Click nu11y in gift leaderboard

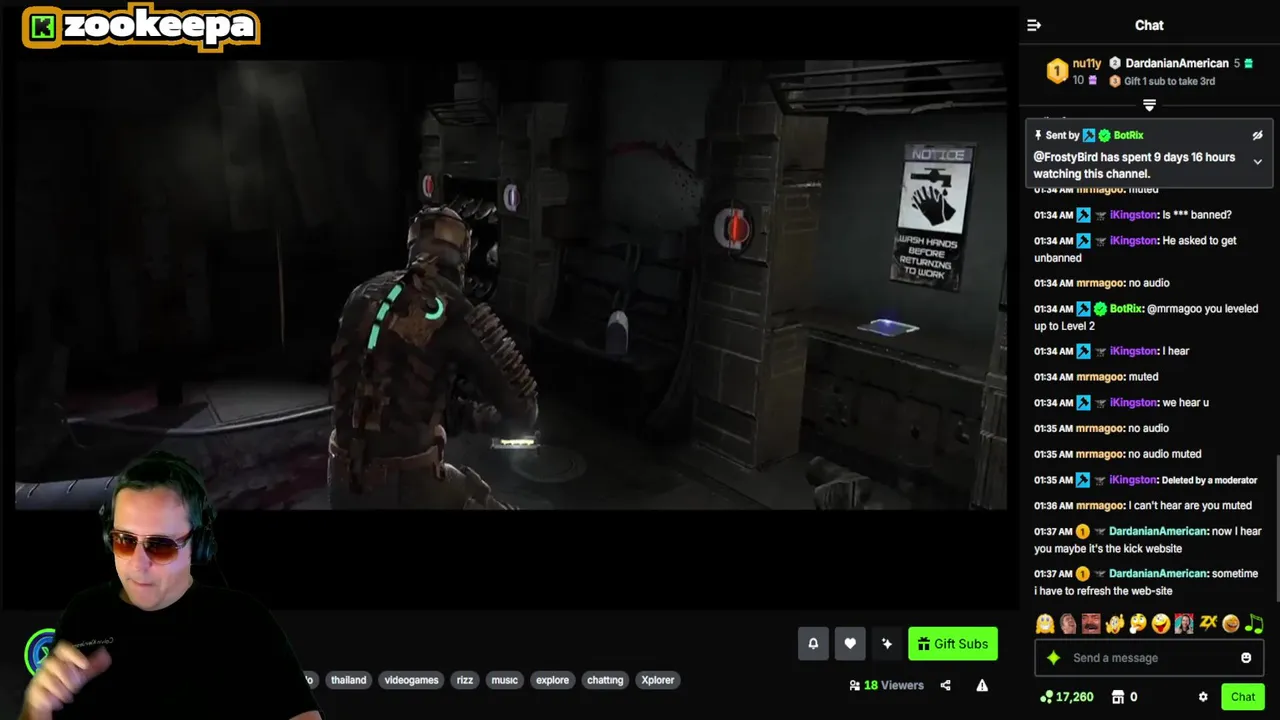coord(1087,63)
